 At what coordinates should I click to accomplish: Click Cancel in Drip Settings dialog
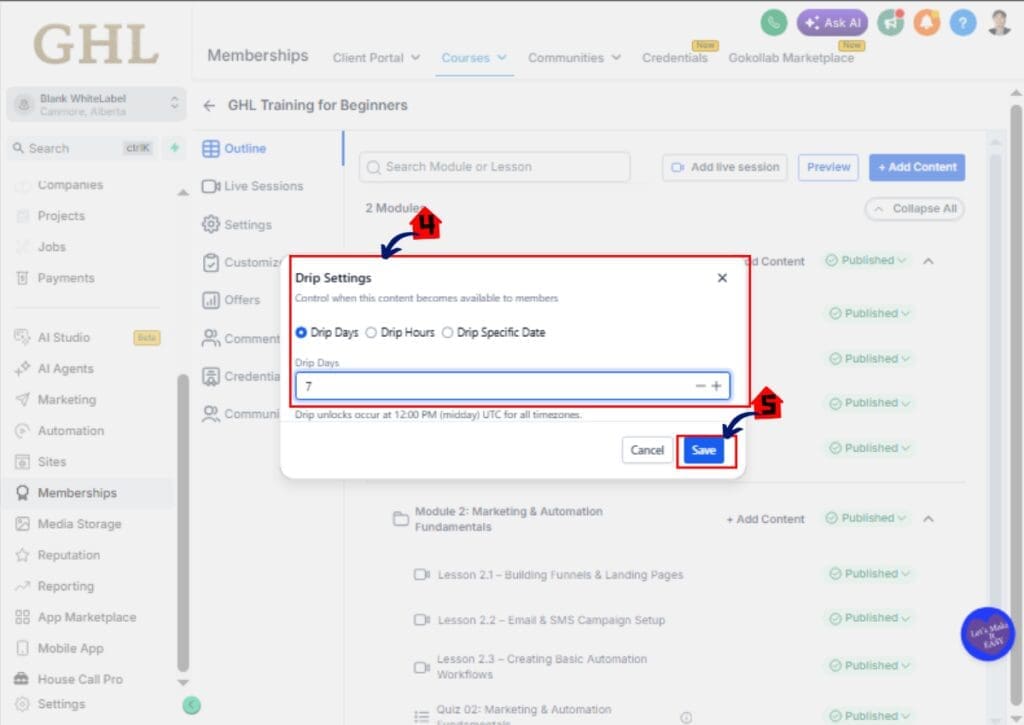click(x=647, y=450)
